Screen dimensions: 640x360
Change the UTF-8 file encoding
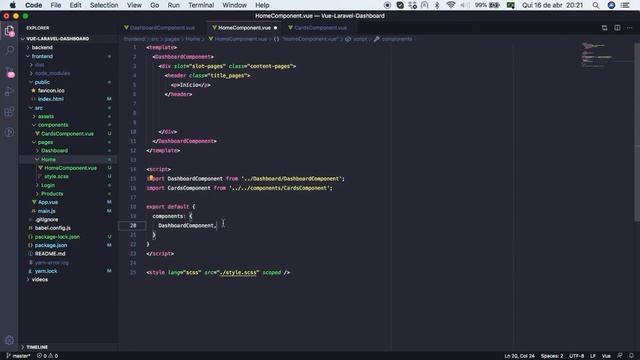(x=576, y=356)
